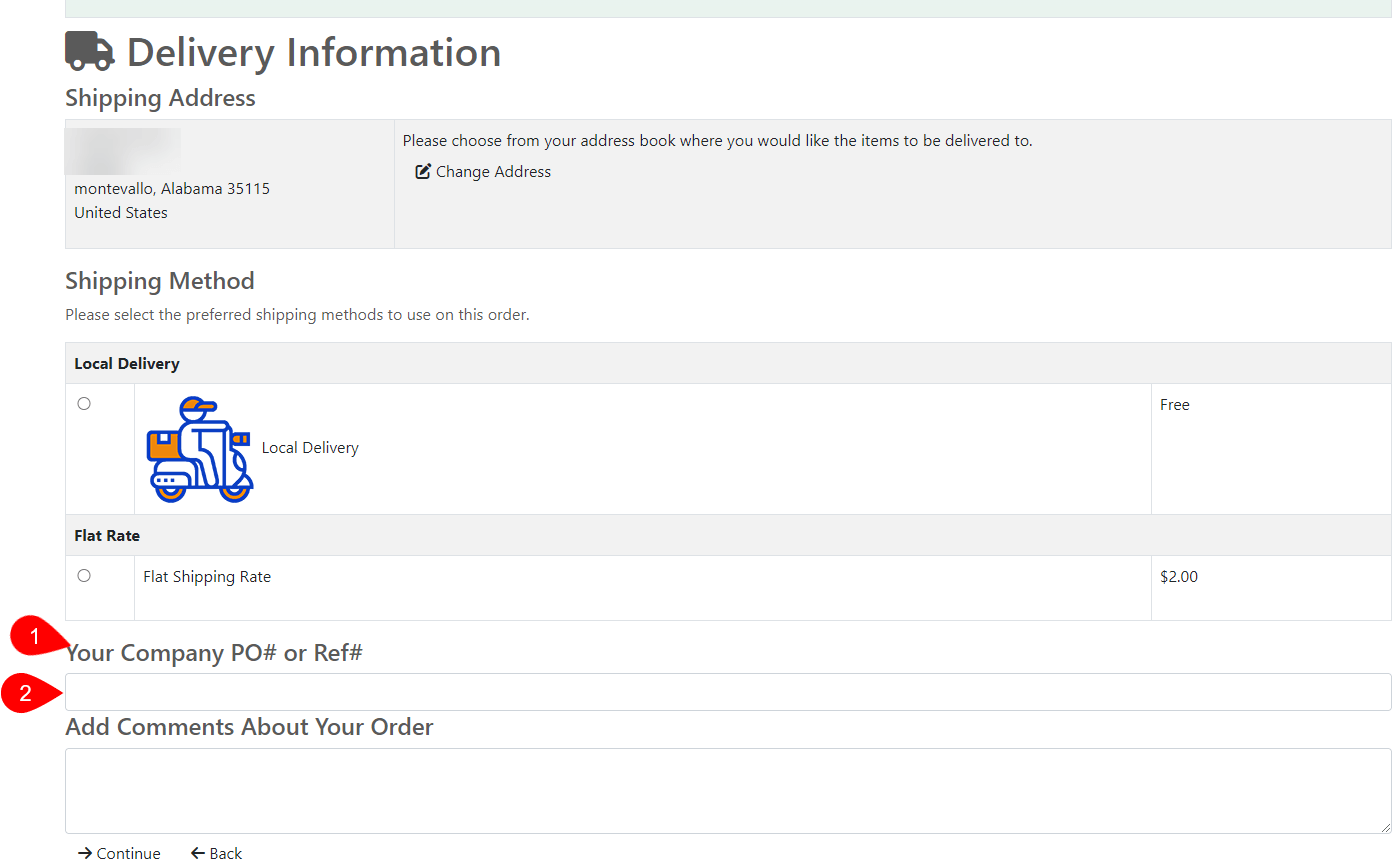Select the Local Delivery radio button
This screenshot has width=1397, height=866.
click(x=84, y=404)
